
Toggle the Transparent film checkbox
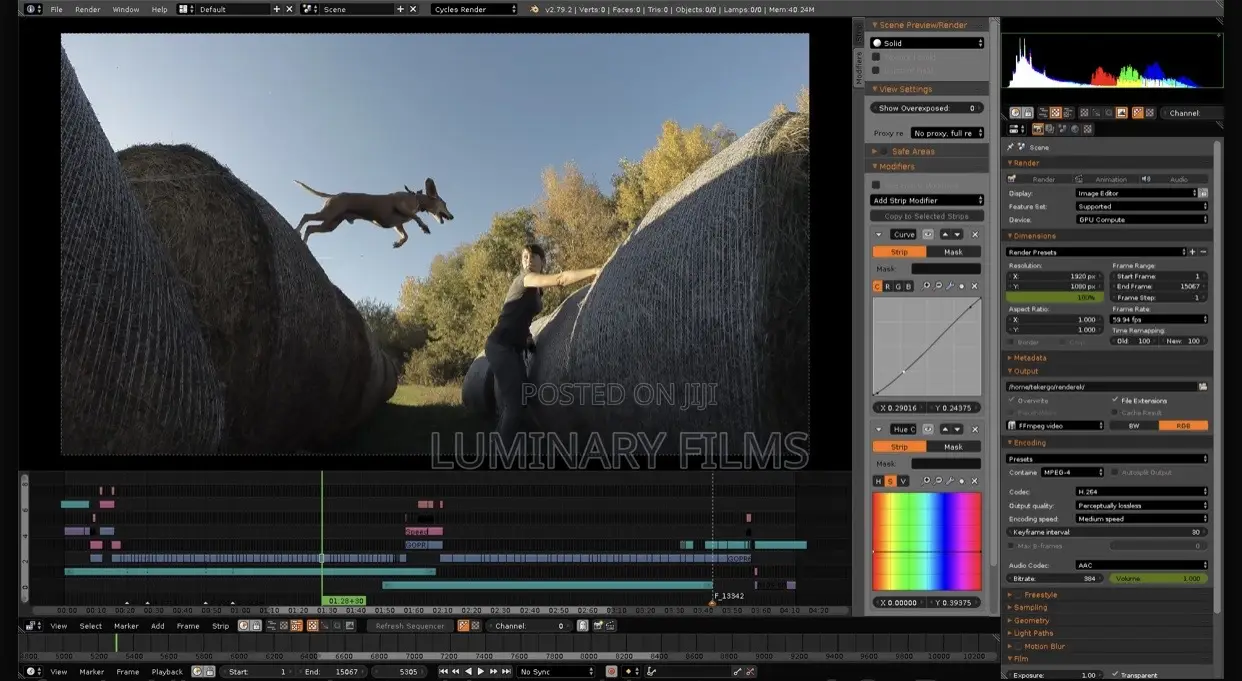point(1114,675)
